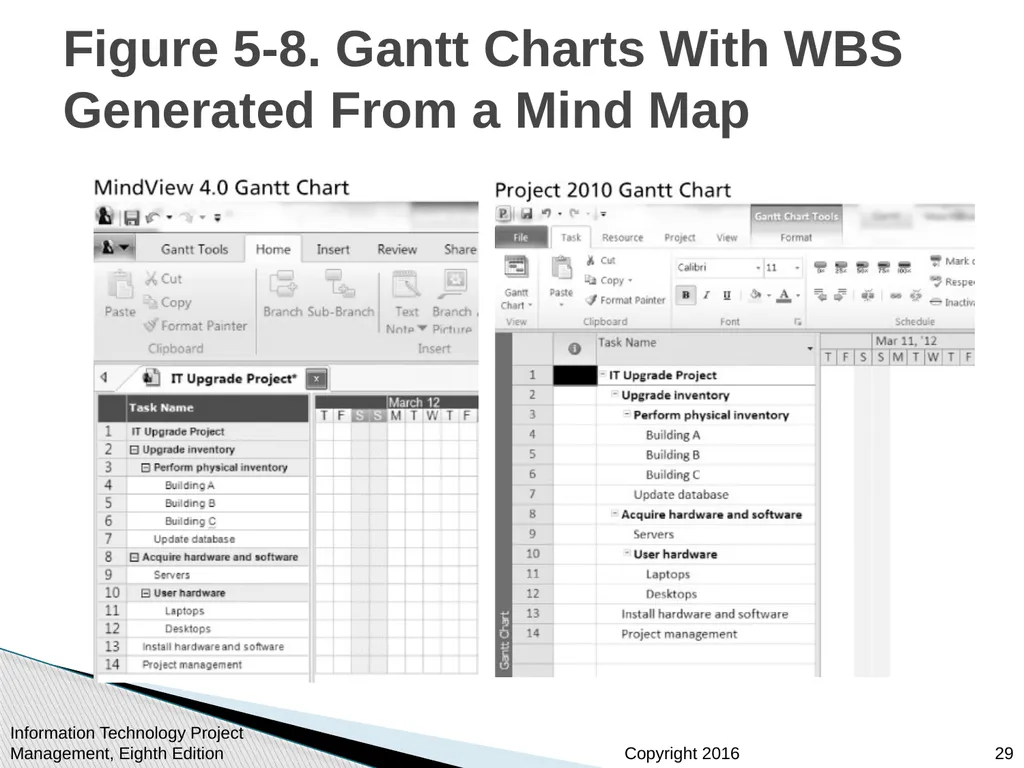Toggle Underline formatting in Project 2010
The image size is (1024, 768).
click(x=727, y=295)
